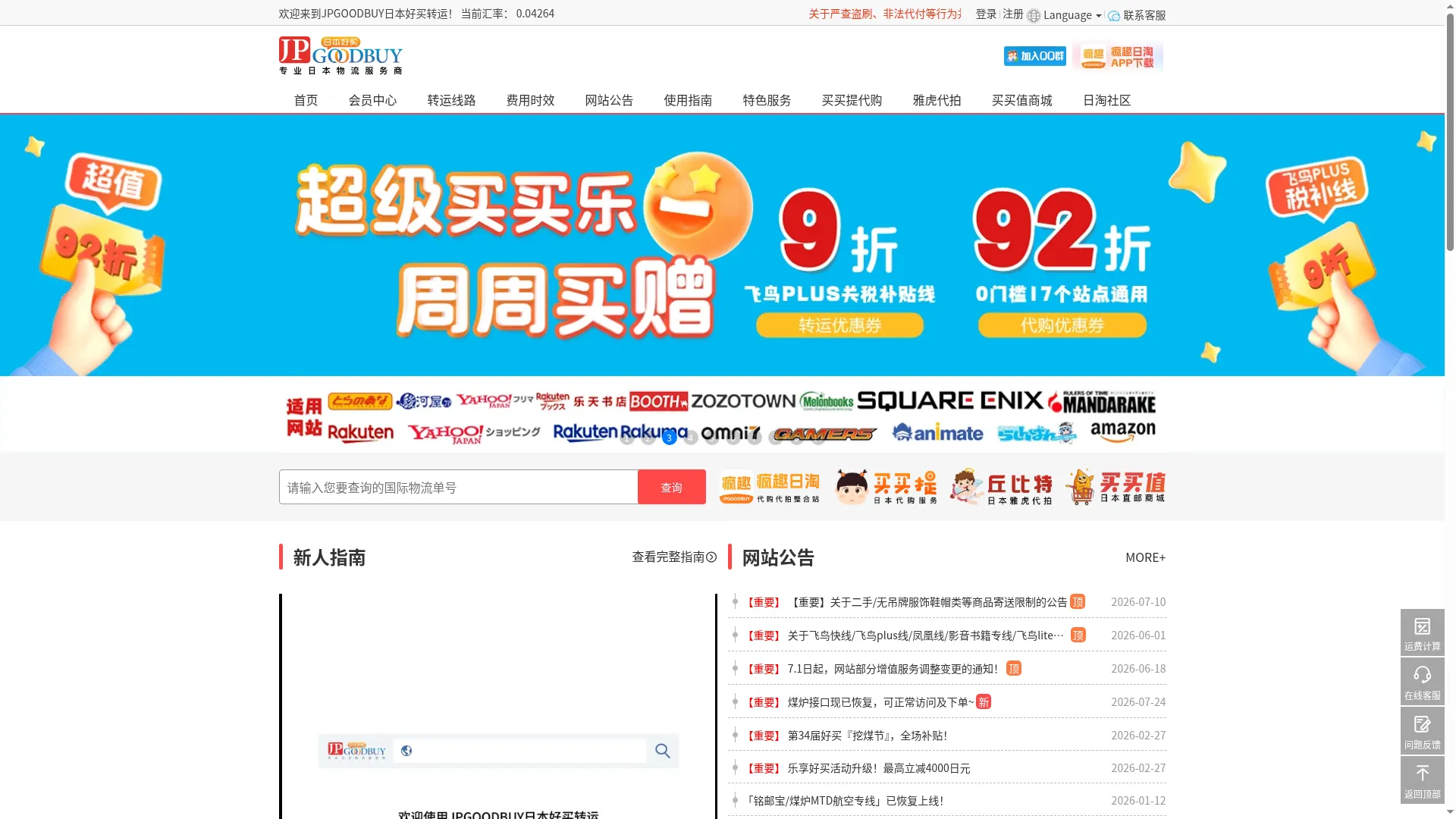Open the notice 乐享好买活动升级
Viewport: 1456px width, 819px height.
pyautogui.click(x=878, y=768)
